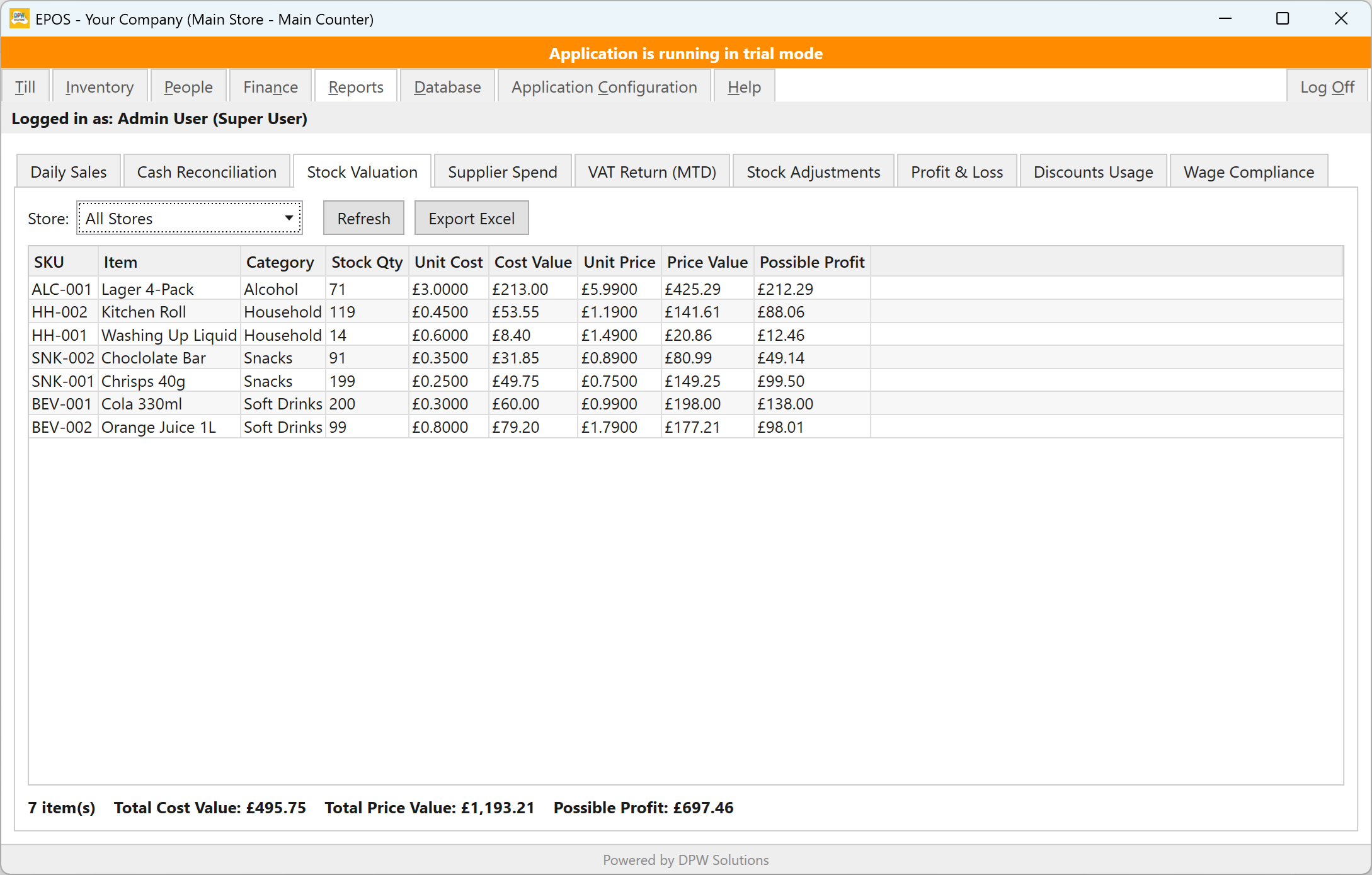Sort by the Unit Cost column header
Viewport: 1372px width, 875px height.
(449, 262)
